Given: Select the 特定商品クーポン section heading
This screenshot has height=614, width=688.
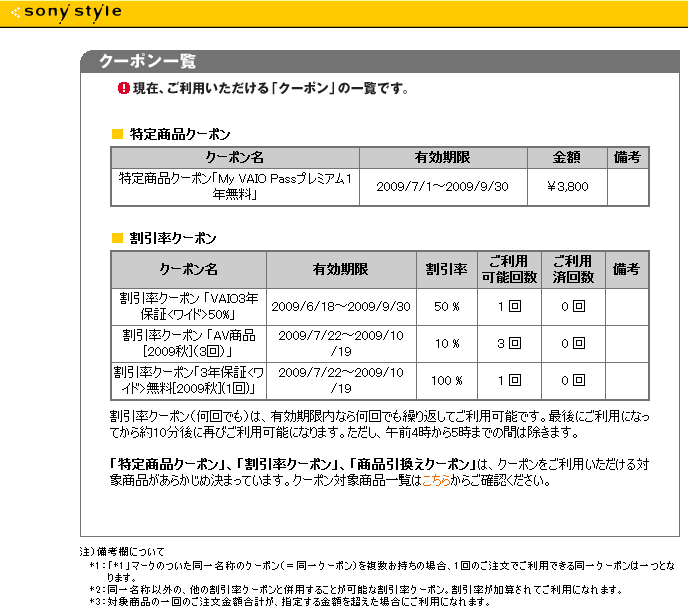Looking at the screenshot, I should 180,134.
